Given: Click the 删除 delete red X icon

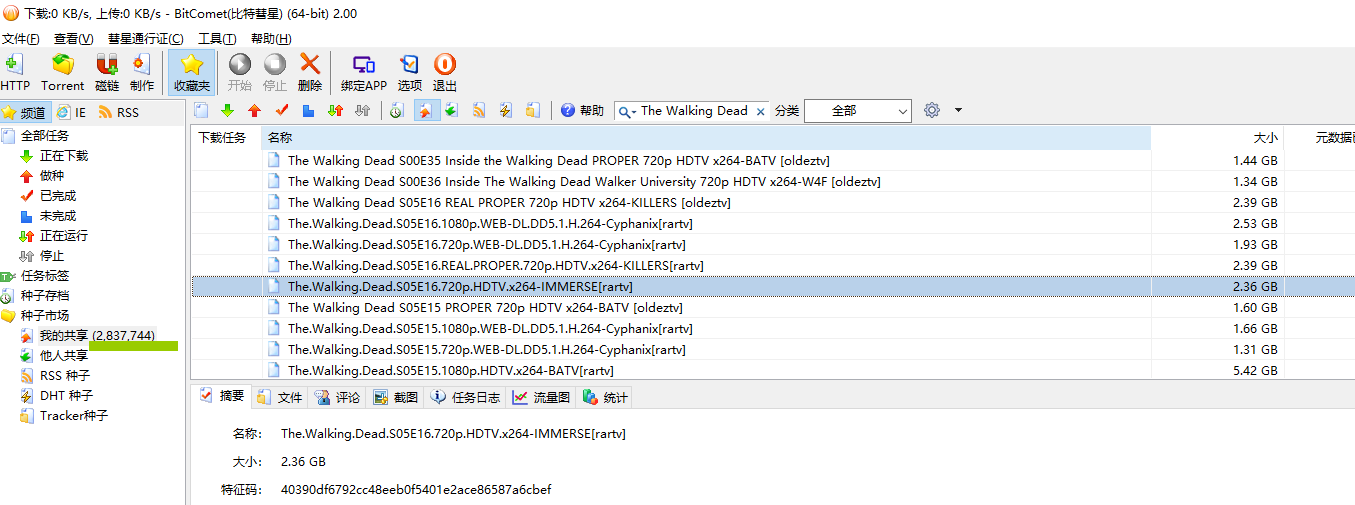Looking at the screenshot, I should (310, 73).
